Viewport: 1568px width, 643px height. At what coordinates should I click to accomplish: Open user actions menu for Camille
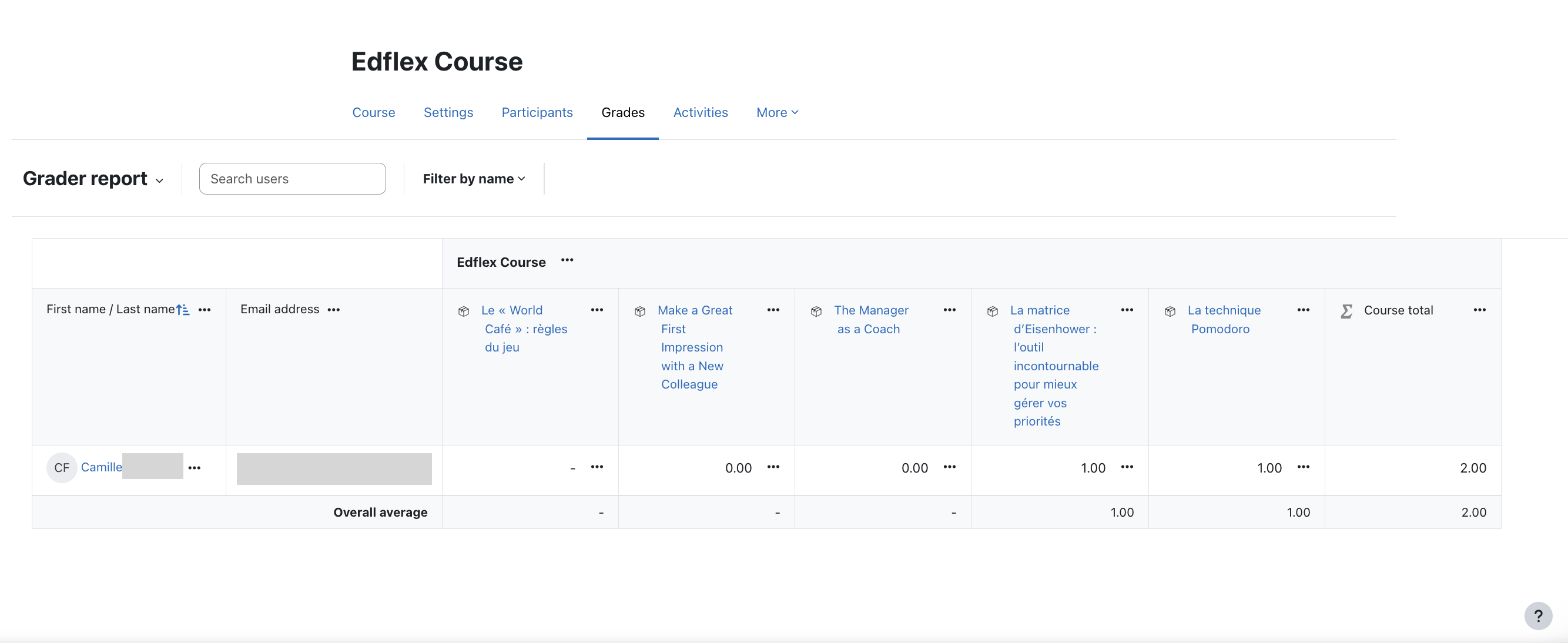(x=194, y=468)
